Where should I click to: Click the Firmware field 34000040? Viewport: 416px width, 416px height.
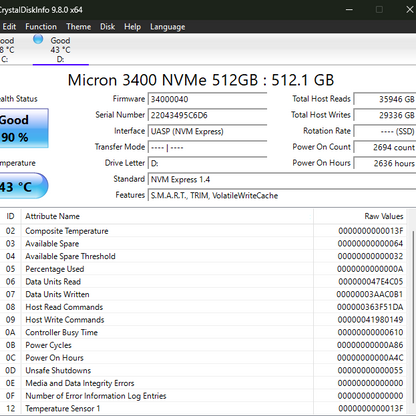coord(207,99)
